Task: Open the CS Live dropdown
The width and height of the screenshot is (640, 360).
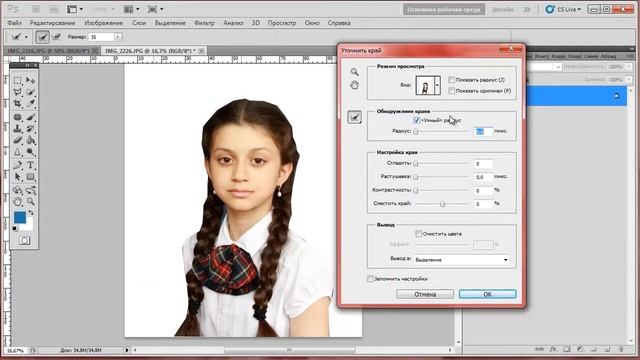Action: pyautogui.click(x=563, y=9)
